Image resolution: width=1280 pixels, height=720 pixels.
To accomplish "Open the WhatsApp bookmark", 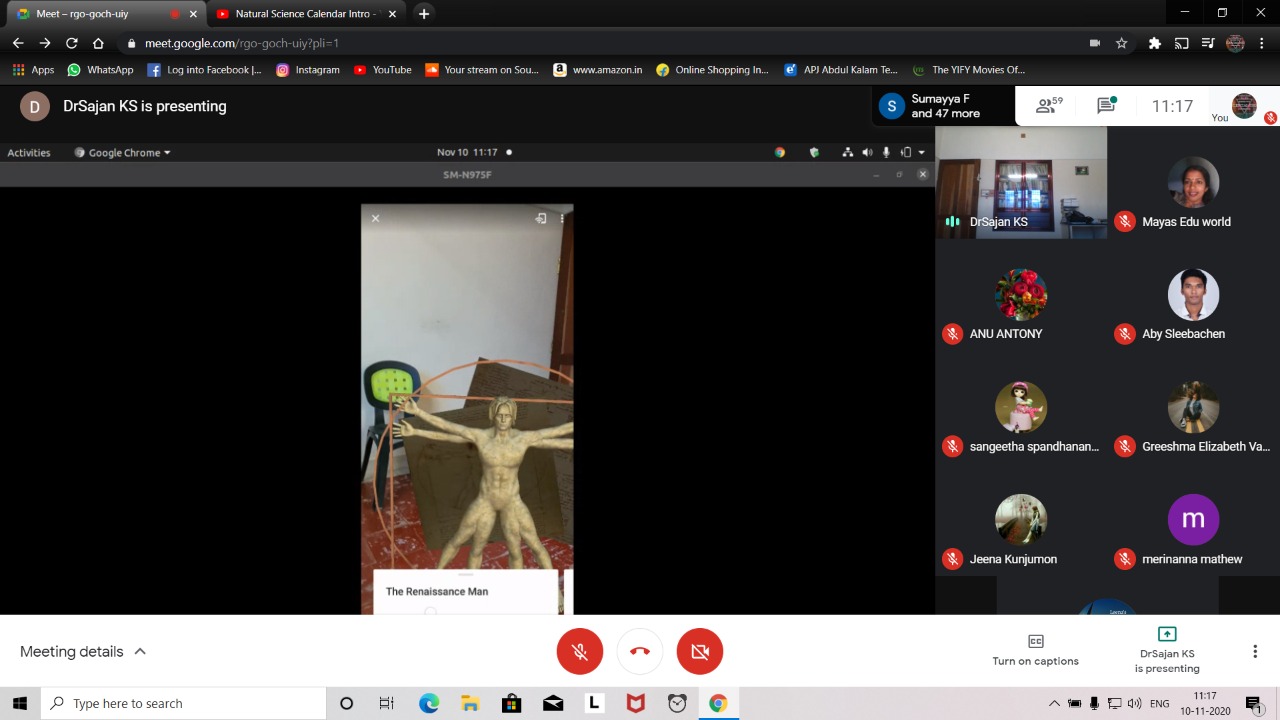I will (x=100, y=70).
